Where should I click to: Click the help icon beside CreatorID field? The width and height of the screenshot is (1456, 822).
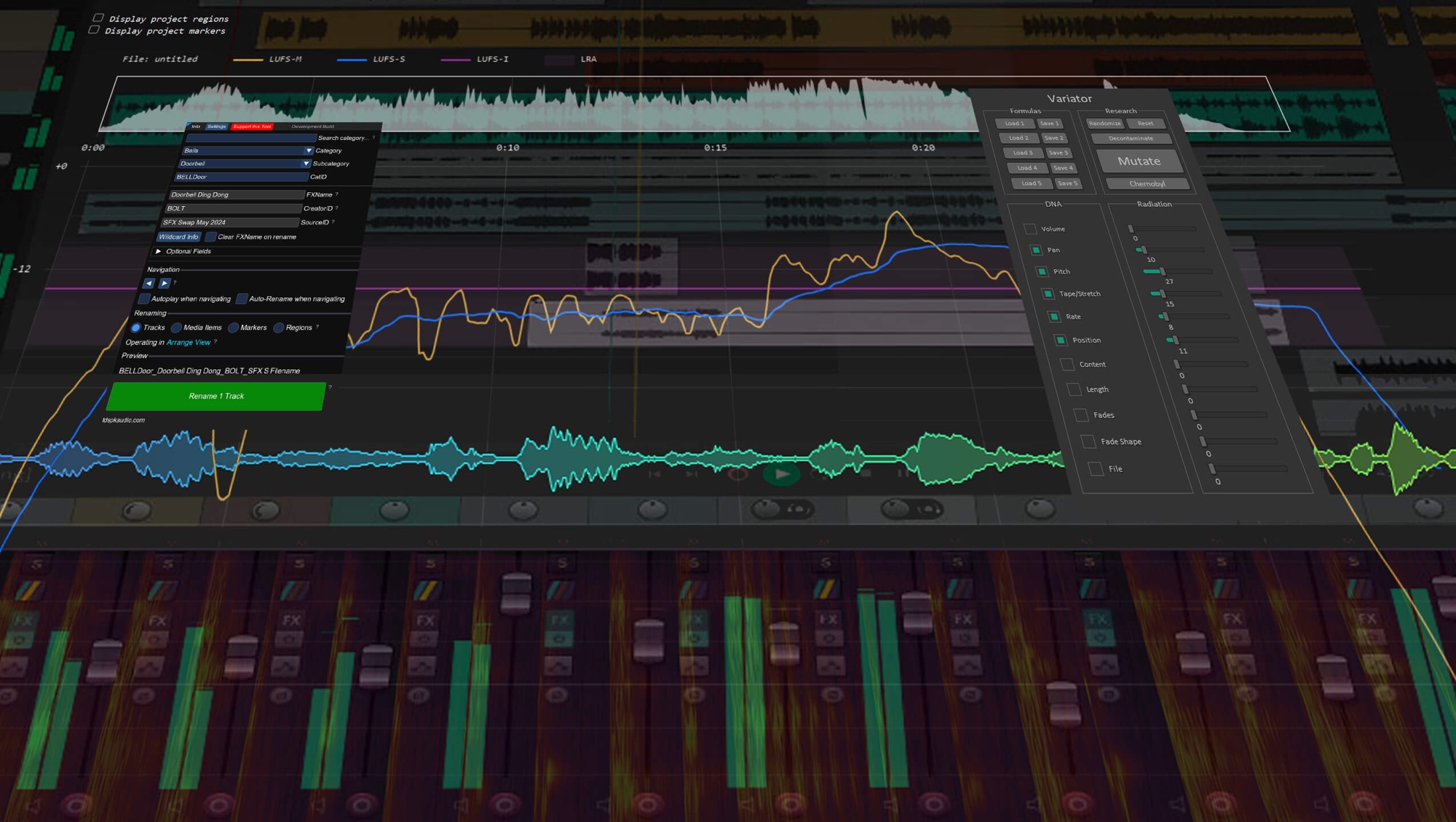(x=337, y=208)
